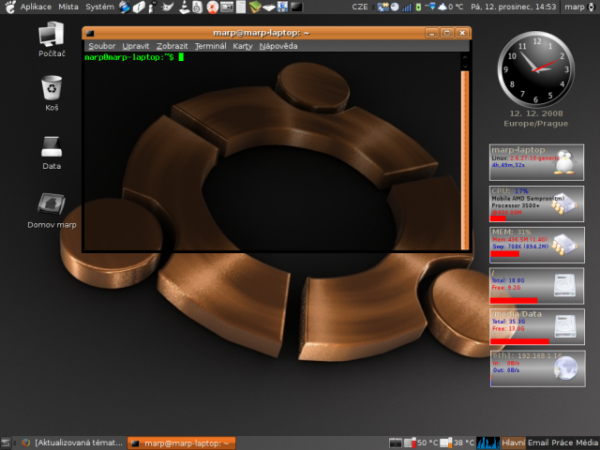Click the terminal vertical scrollbar
The image size is (600, 450).
click(465, 160)
